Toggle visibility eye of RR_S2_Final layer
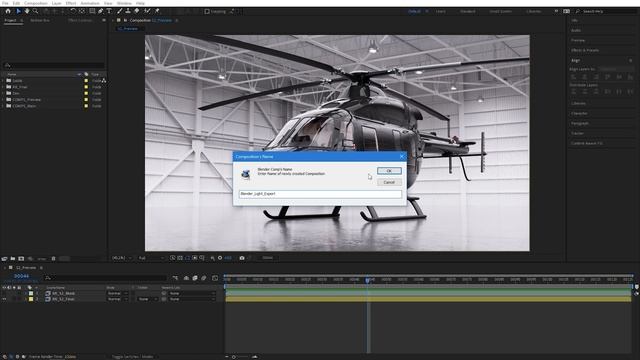Image resolution: width=640 pixels, height=360 pixels. tap(4, 299)
